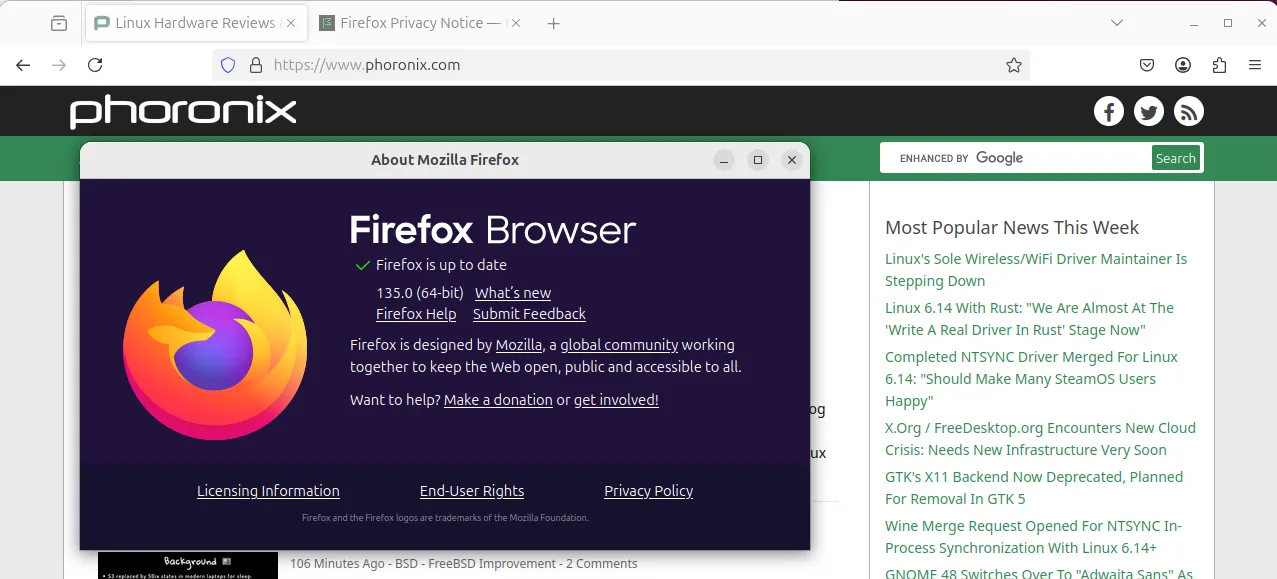Open the Save to Pocket icon

tap(1147, 65)
